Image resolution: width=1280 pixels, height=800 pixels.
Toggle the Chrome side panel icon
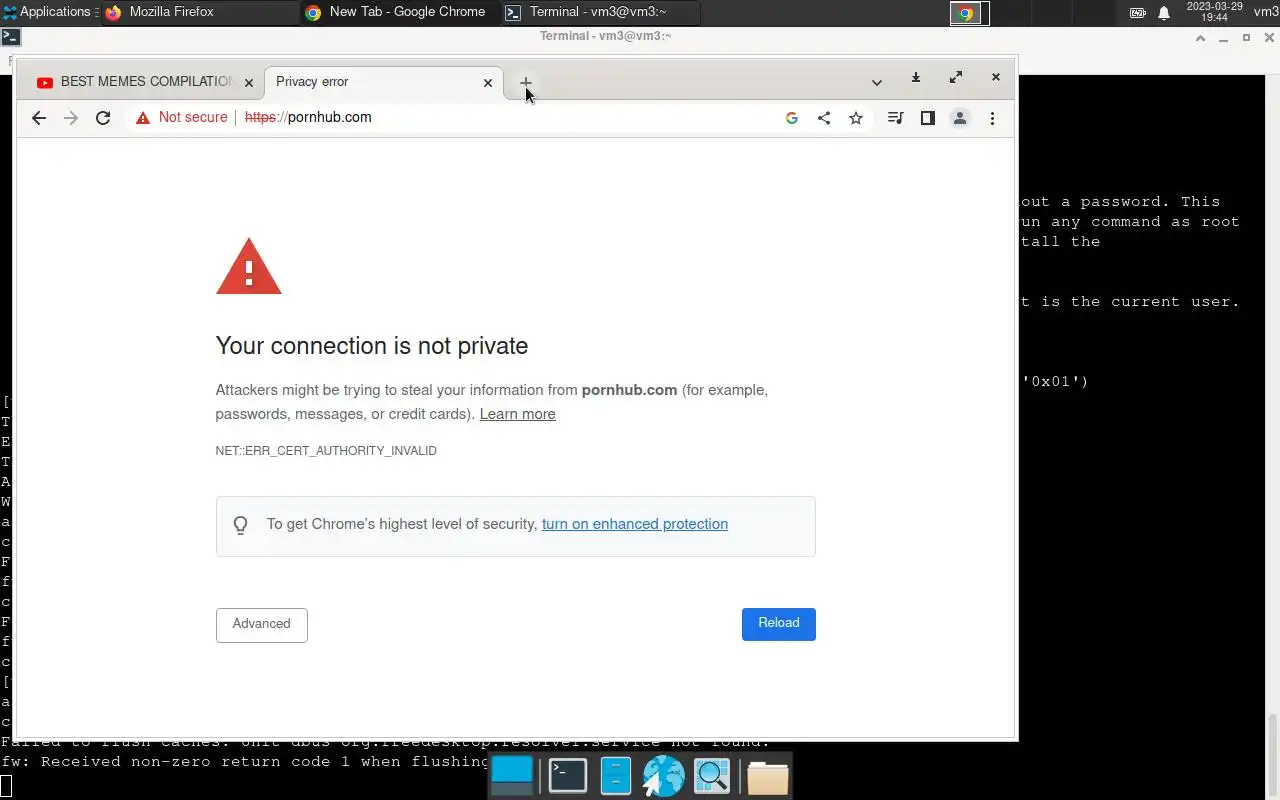tap(928, 118)
